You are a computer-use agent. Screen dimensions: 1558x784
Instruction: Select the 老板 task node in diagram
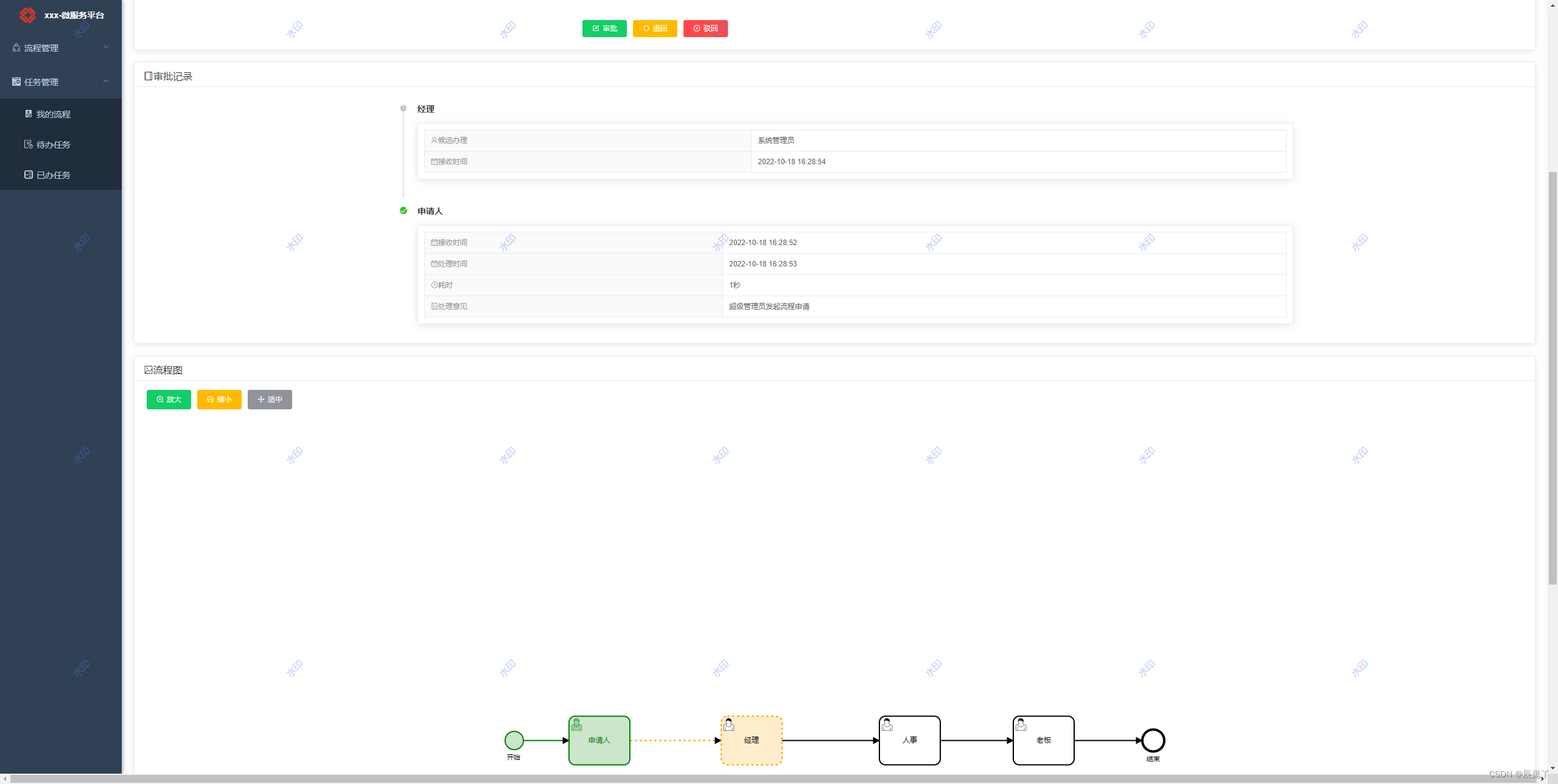[1044, 740]
